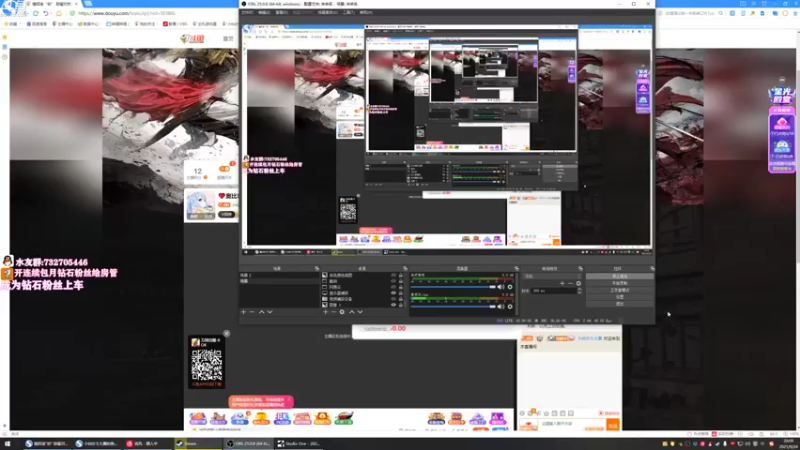The width and height of the screenshot is (800, 450).
Task: Pop out the Sources dock panel icon
Action: click(x=405, y=268)
